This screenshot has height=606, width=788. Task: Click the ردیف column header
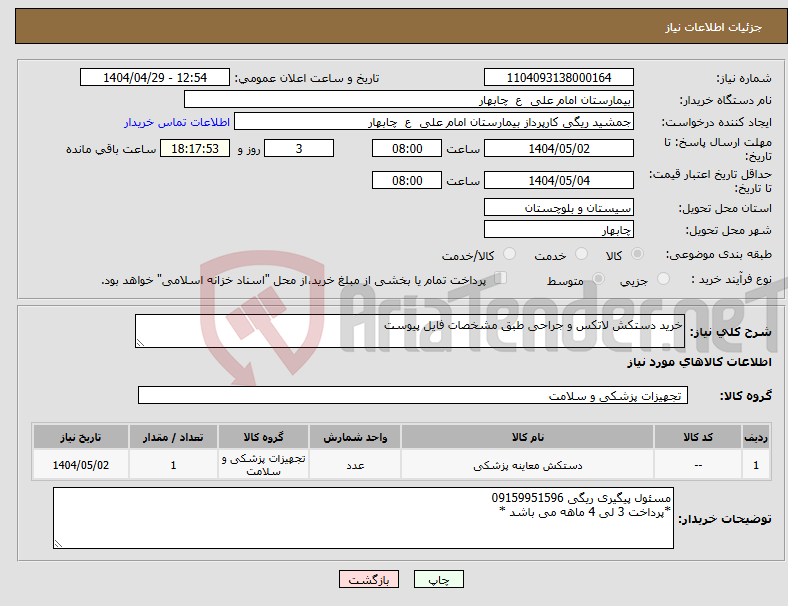[x=756, y=437]
